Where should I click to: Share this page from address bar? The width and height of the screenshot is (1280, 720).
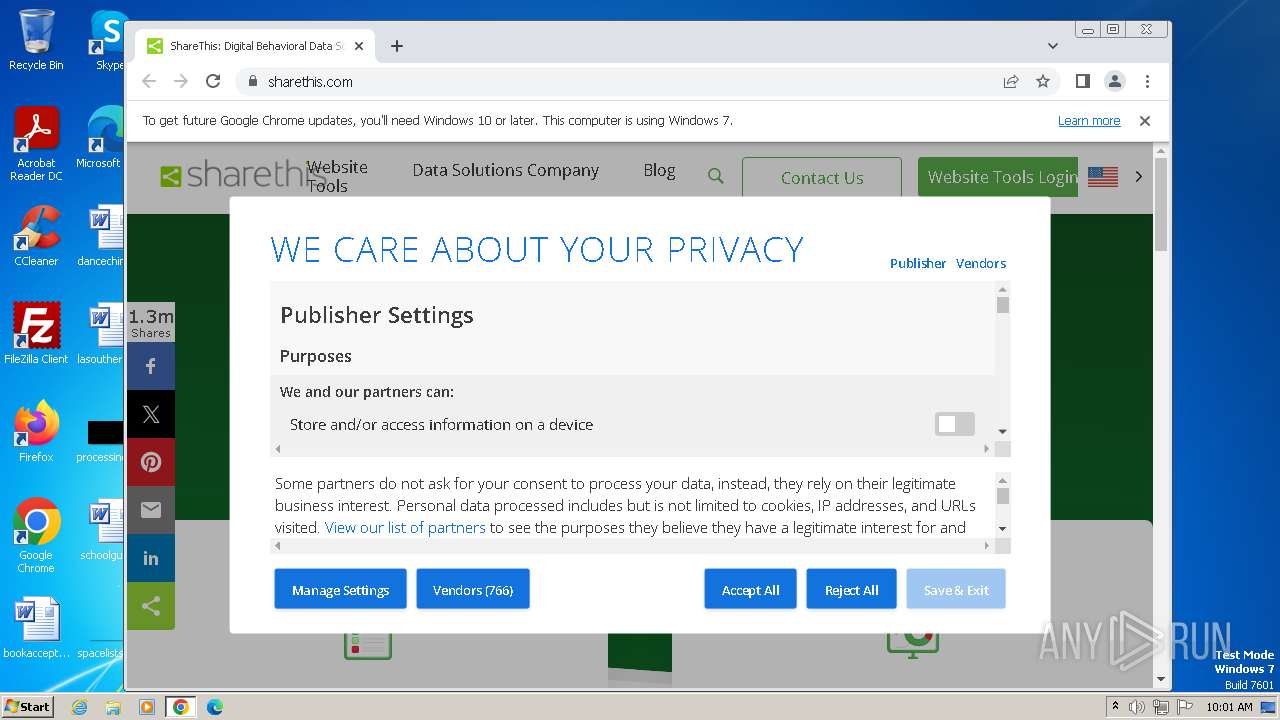[x=1011, y=81]
